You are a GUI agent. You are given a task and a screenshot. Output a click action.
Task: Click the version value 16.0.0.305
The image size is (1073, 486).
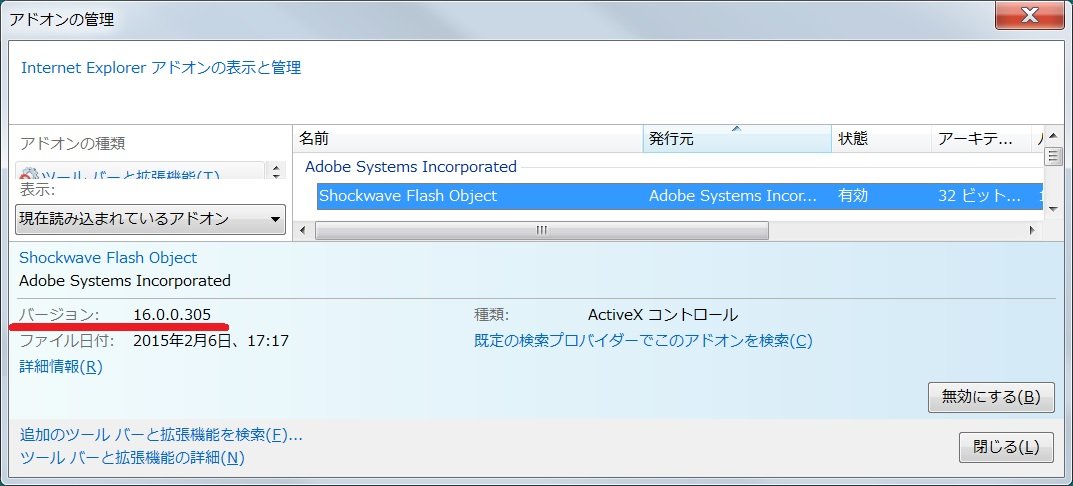[172, 315]
